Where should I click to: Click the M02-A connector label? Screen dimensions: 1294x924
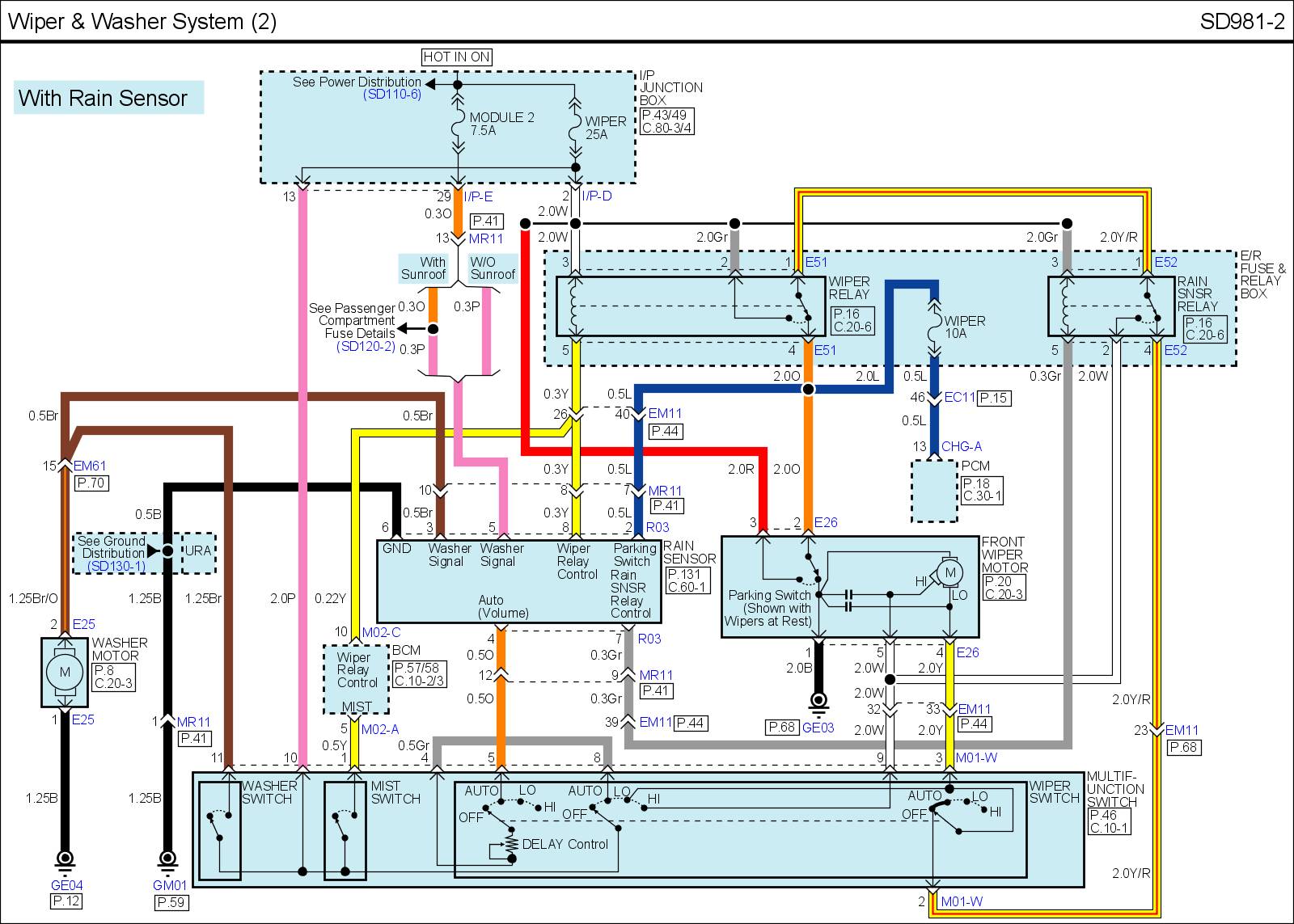(x=380, y=729)
